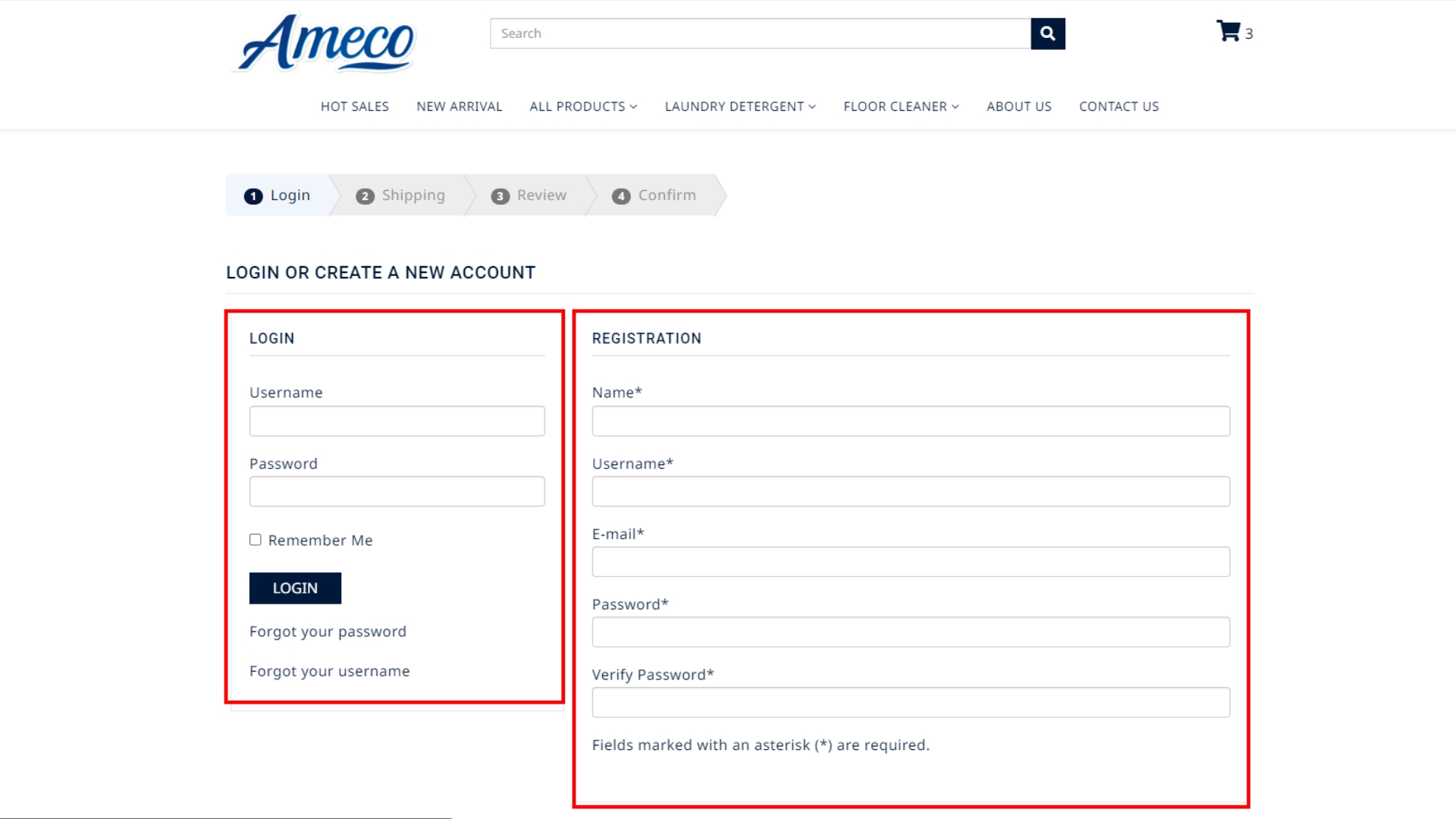Expand the All Products dropdown menu
Image resolution: width=1456 pixels, height=819 pixels.
583,107
